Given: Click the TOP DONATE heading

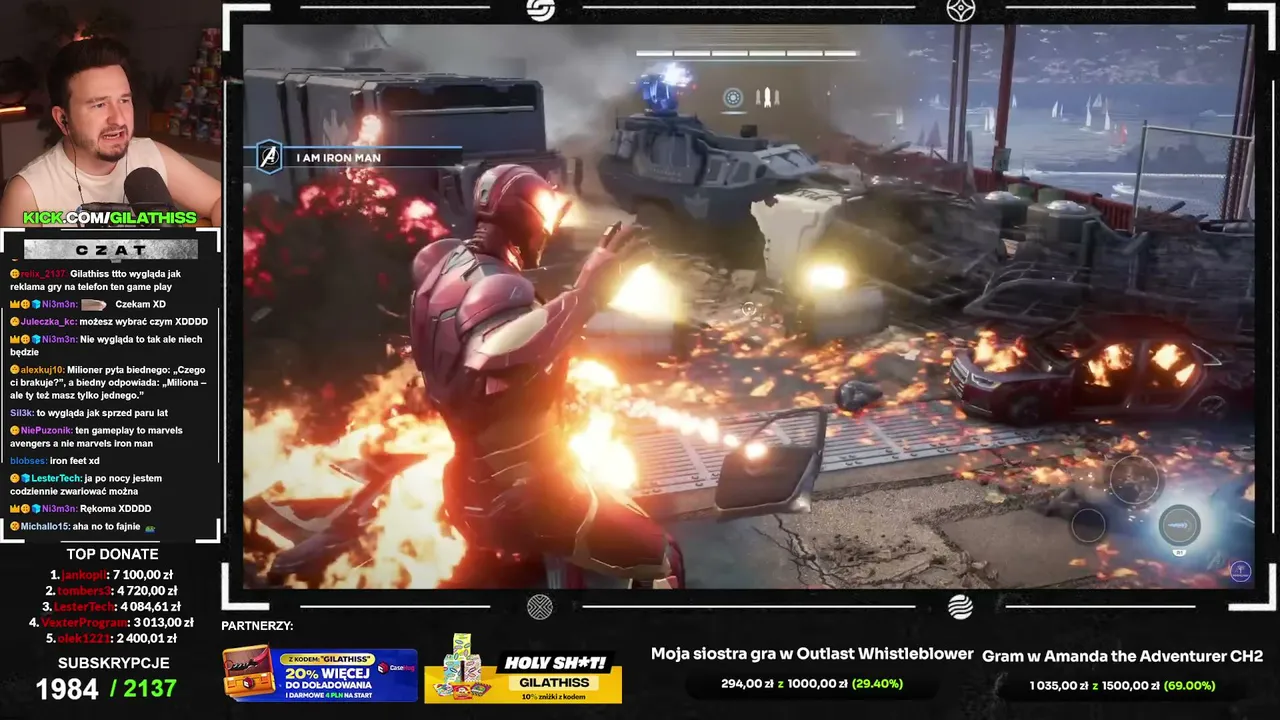Looking at the screenshot, I should [113, 554].
